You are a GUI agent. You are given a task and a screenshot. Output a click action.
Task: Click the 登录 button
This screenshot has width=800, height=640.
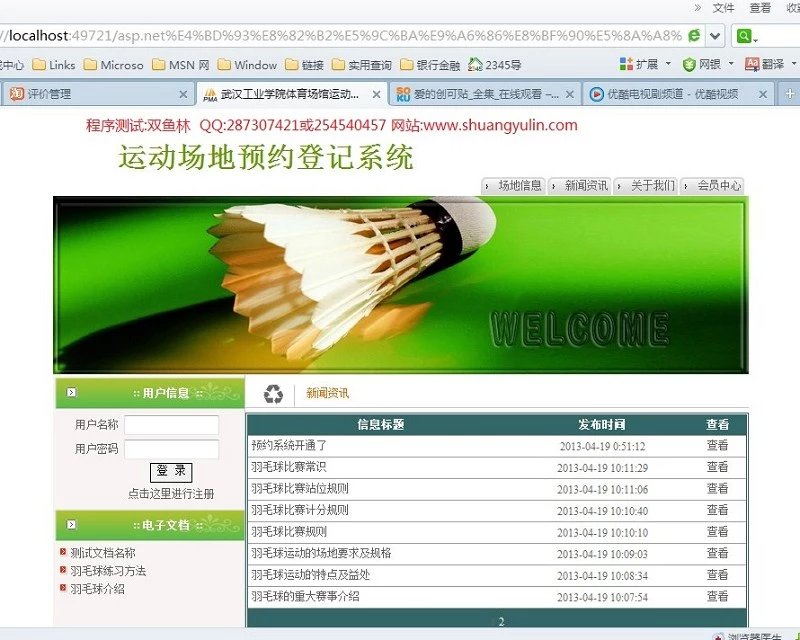[171, 472]
